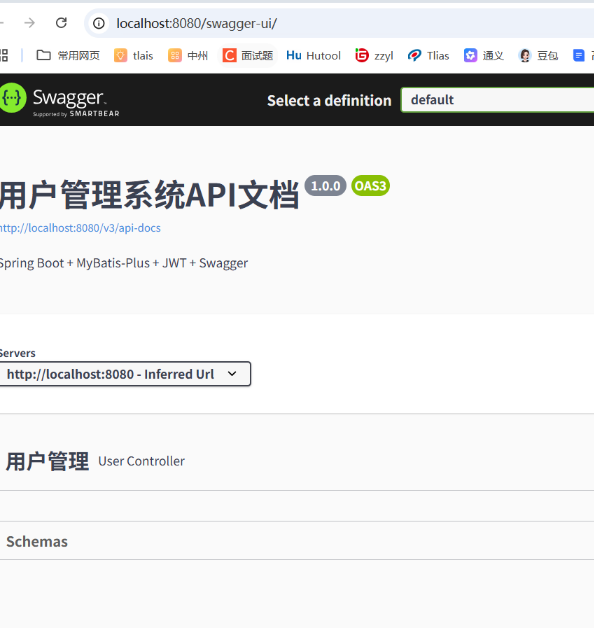Open the 通义 bookmark
The height and width of the screenshot is (628, 594).
click(x=483, y=55)
